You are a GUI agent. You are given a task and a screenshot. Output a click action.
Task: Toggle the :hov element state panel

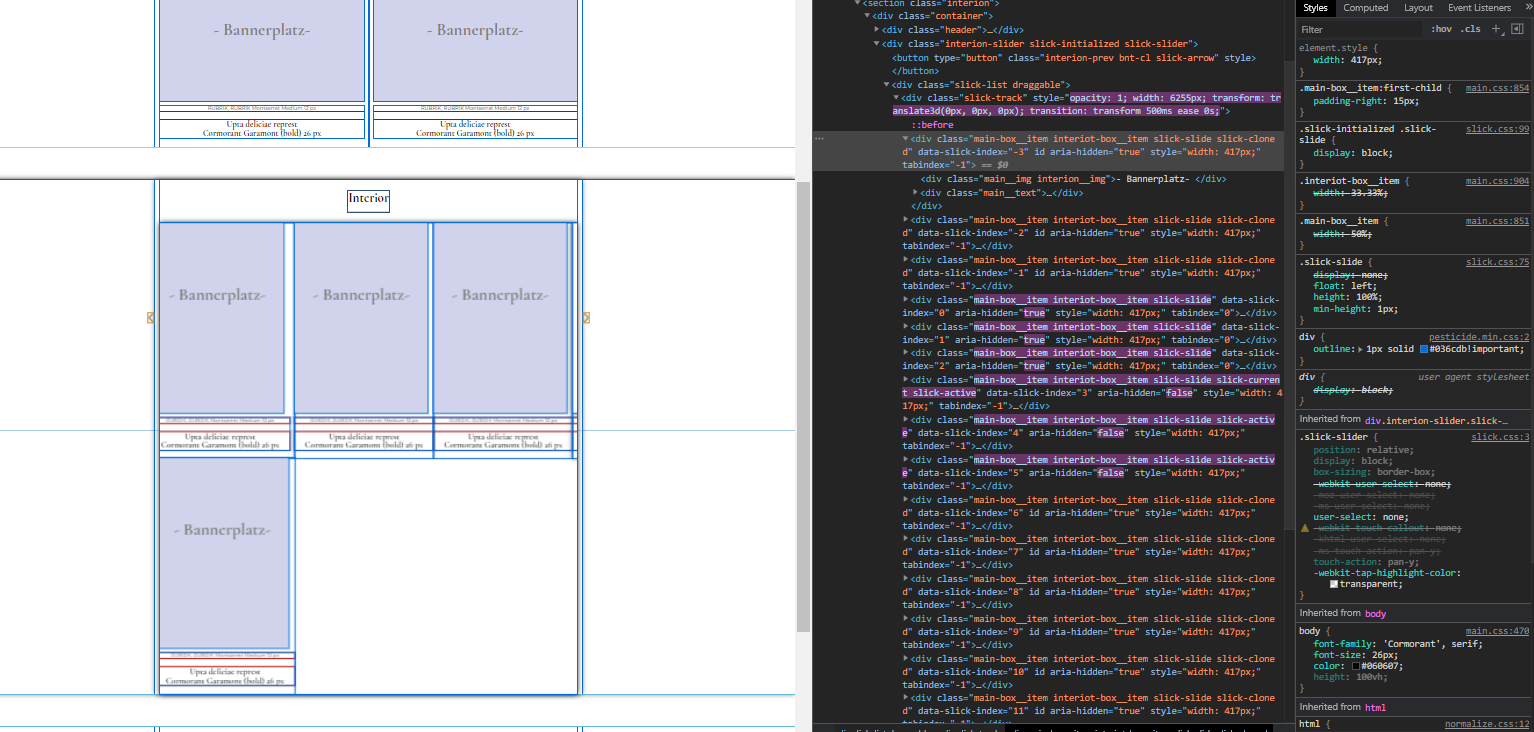[1441, 29]
